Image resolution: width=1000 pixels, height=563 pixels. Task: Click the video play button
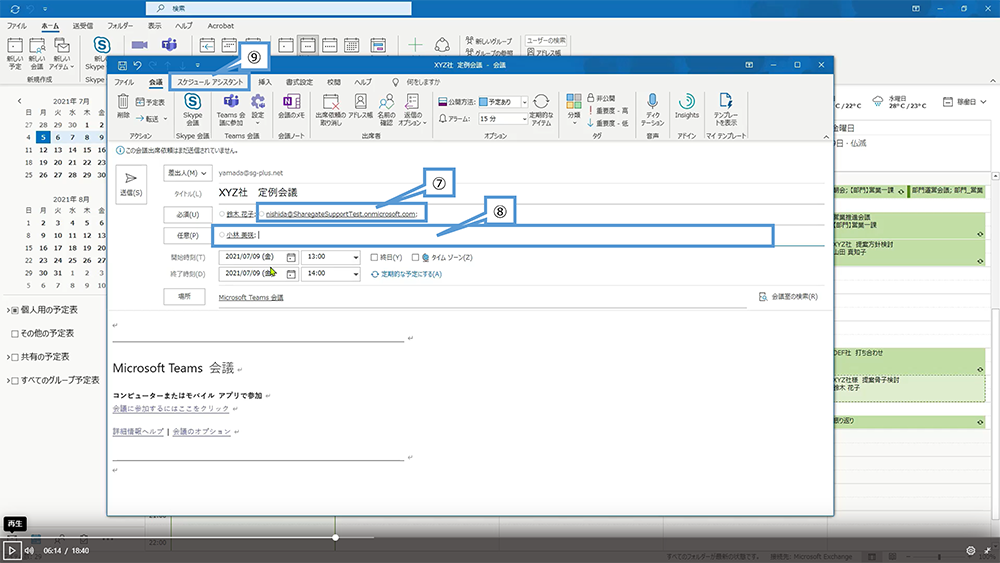coord(11,550)
